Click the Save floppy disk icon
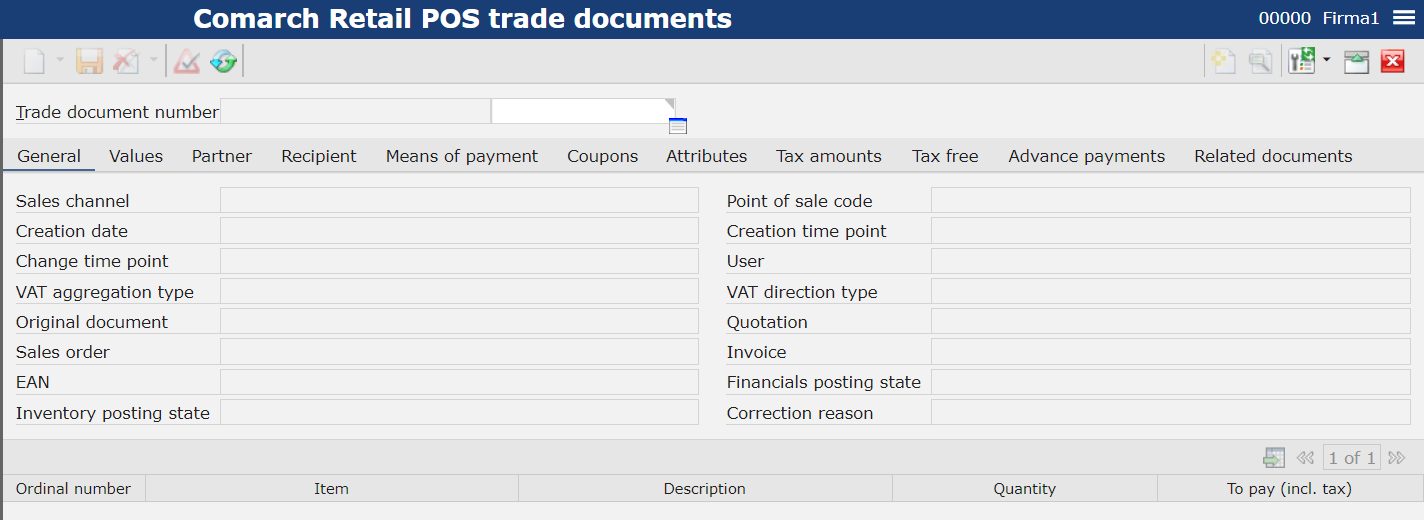 coord(90,62)
